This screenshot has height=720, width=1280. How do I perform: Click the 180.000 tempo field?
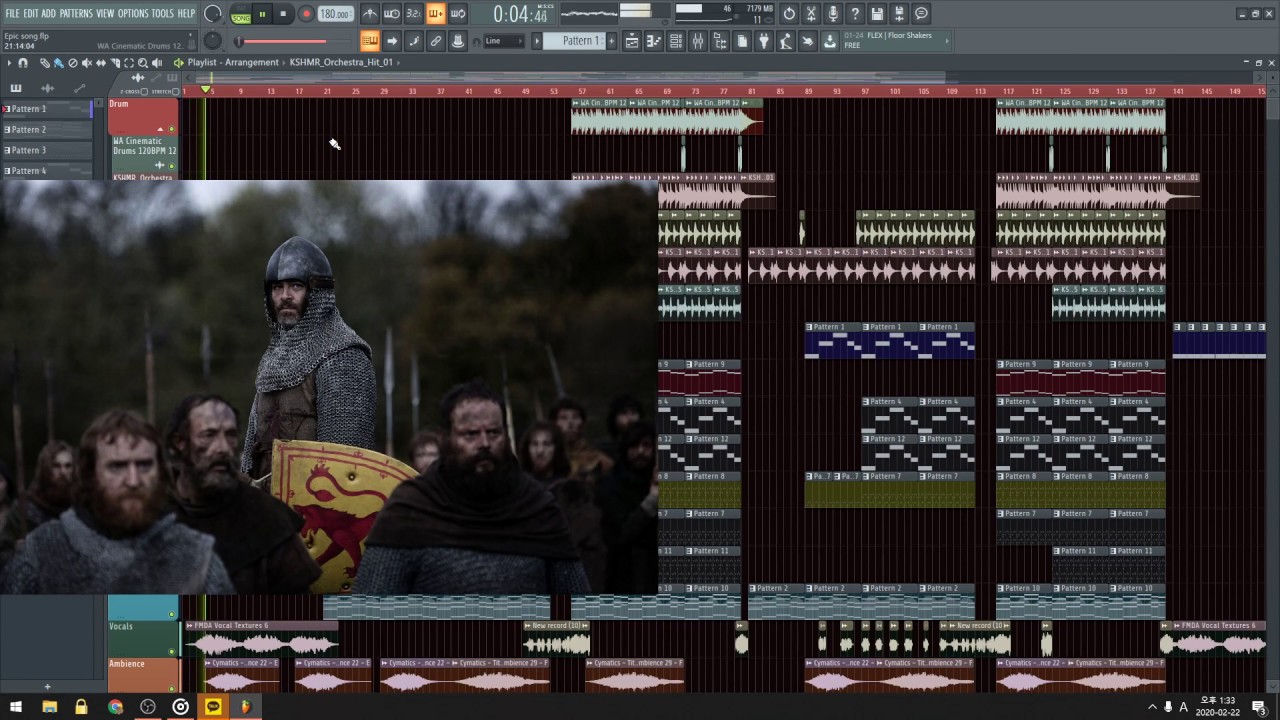pyautogui.click(x=335, y=14)
